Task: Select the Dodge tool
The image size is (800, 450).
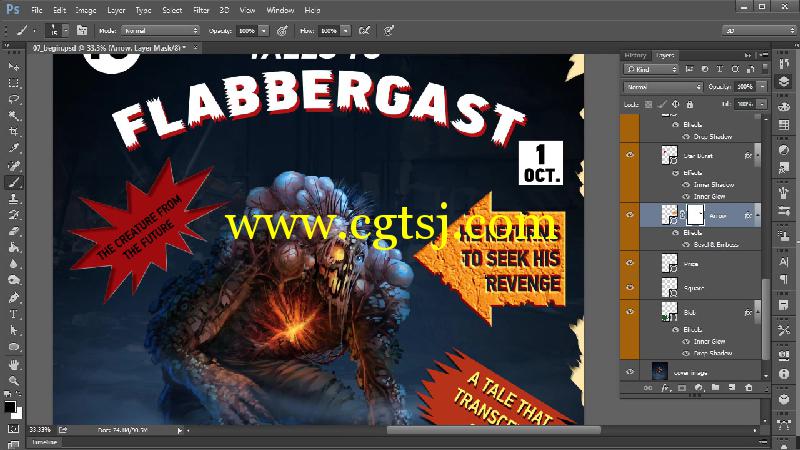Action: coord(14,280)
